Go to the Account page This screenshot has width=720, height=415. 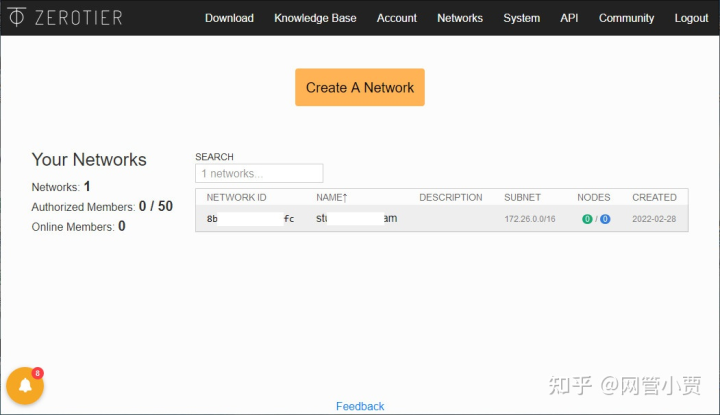397,18
